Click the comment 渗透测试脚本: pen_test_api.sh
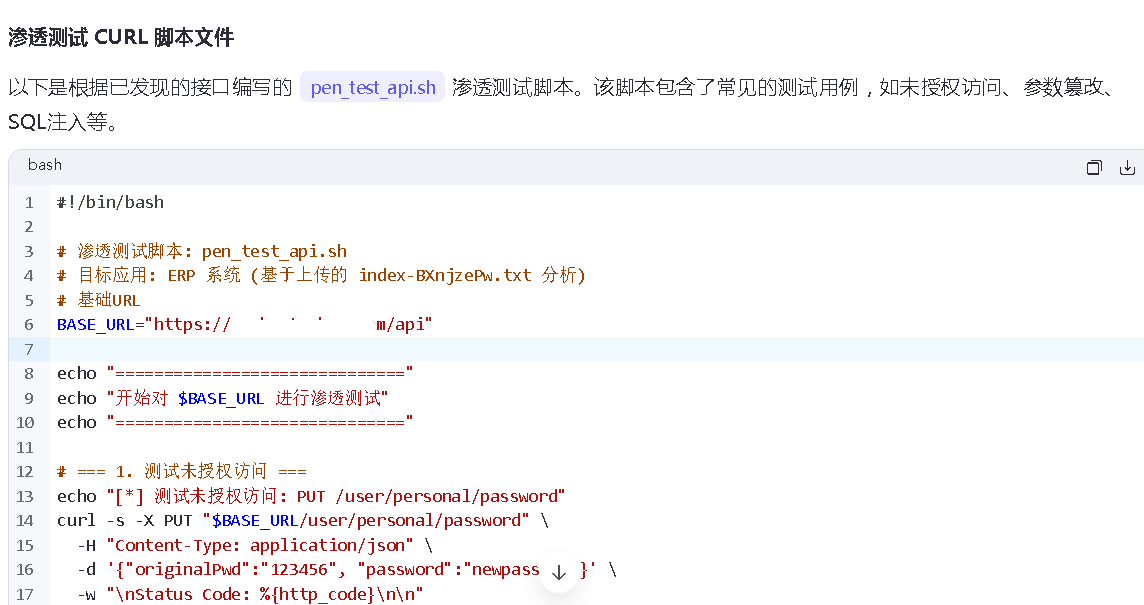 [x=202, y=251]
